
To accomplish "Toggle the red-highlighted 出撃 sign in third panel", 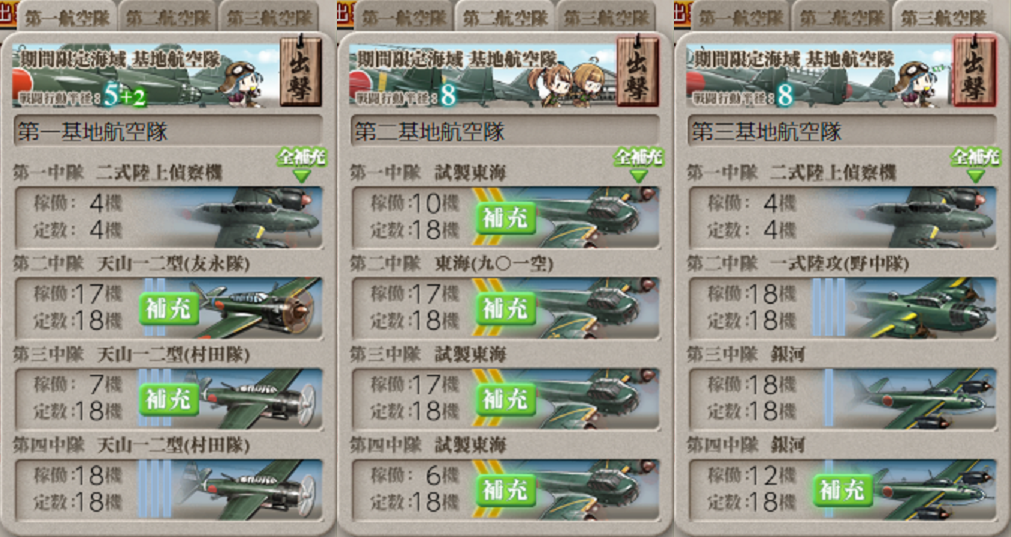I will pos(974,72).
